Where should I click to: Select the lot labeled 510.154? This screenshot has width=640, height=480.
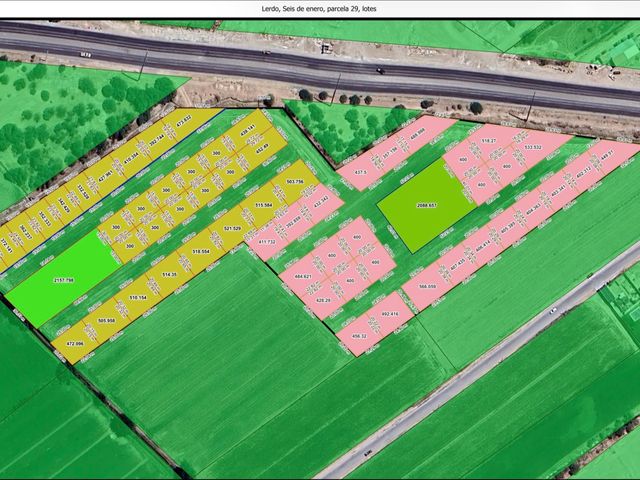(138, 298)
